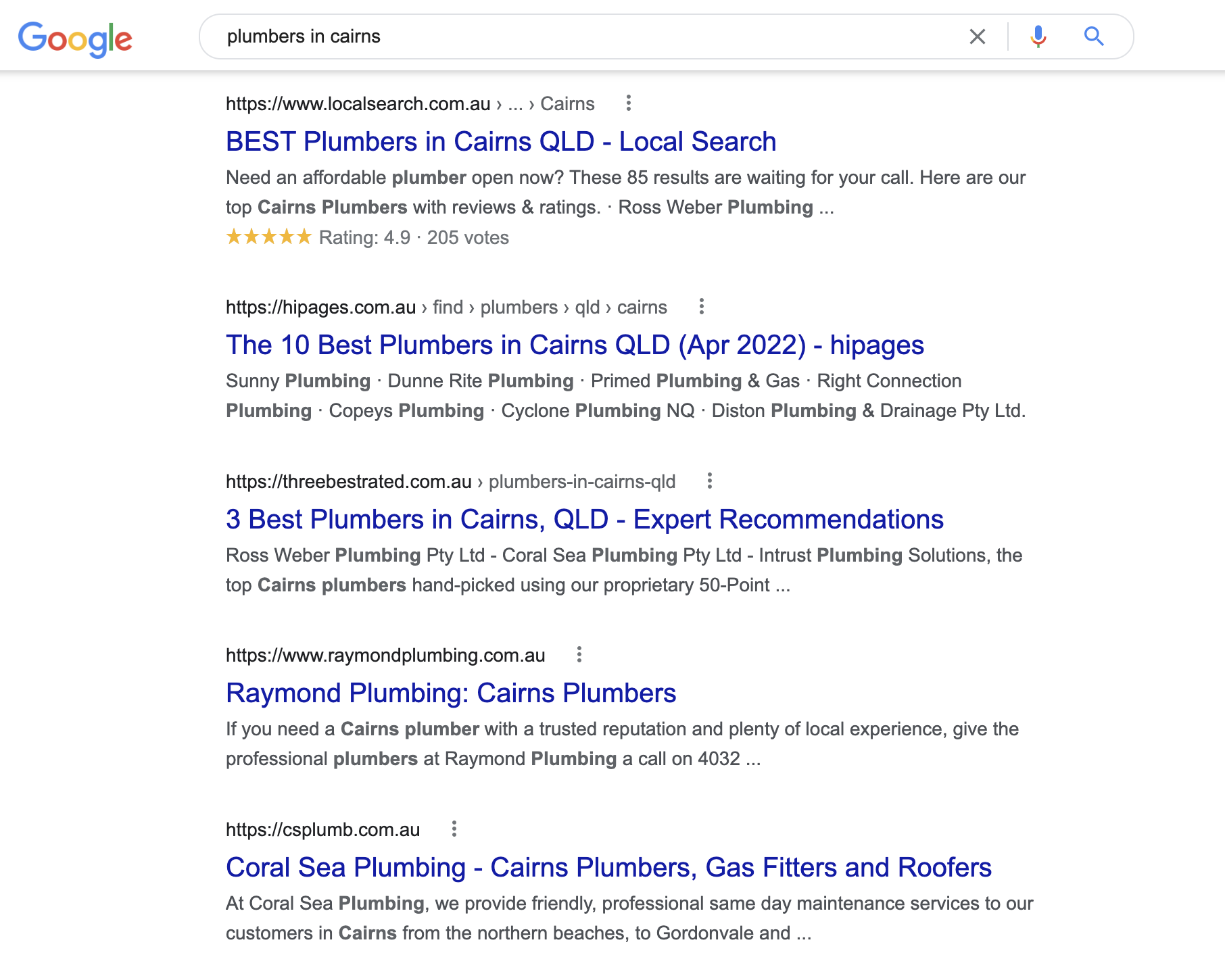Open The 10 Best Plumbers hipages result
Screen dimensions: 1225x980
coord(574,345)
